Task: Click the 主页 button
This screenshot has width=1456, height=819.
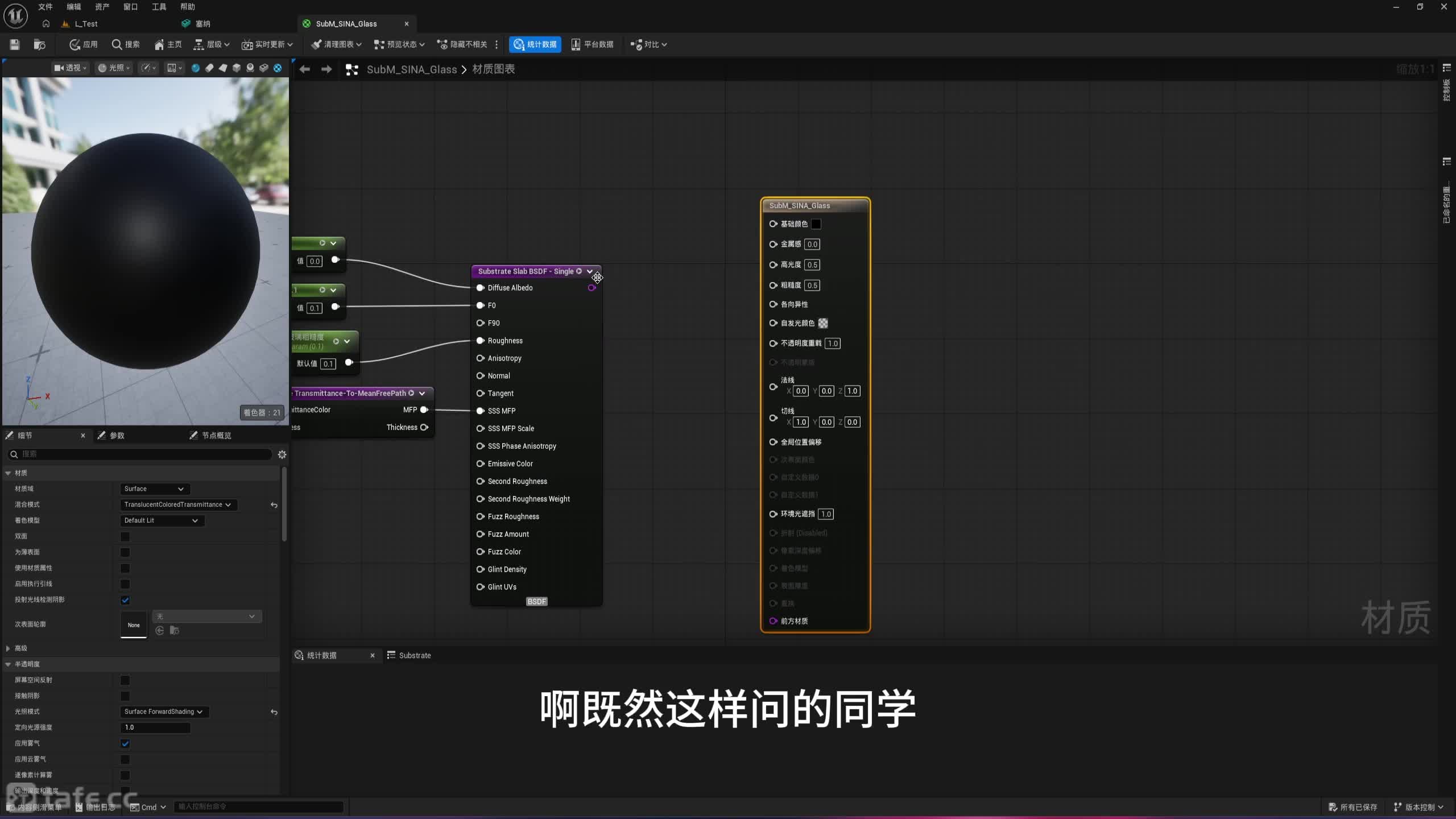Action: click(x=168, y=44)
